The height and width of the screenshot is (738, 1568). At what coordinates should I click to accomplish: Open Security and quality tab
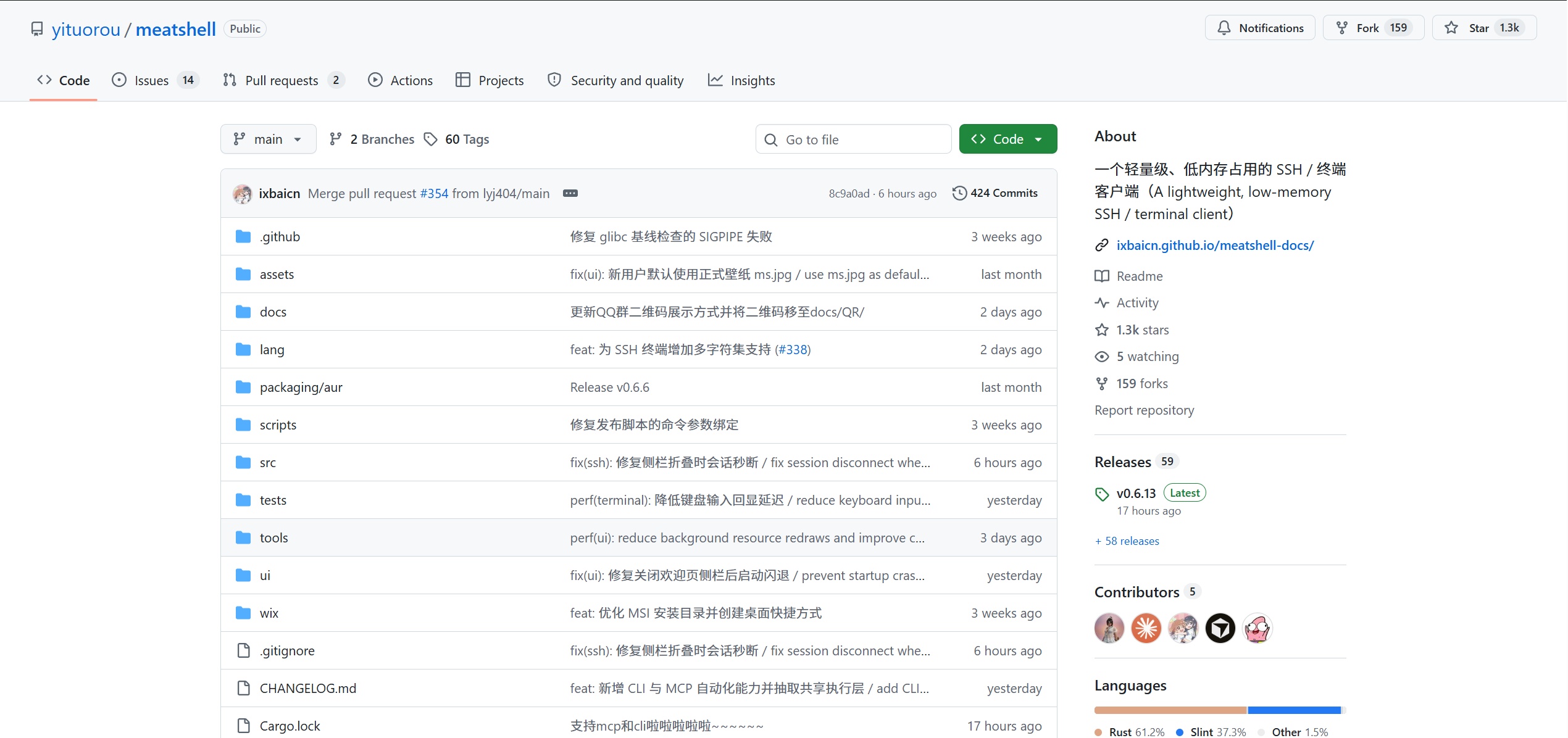click(615, 80)
